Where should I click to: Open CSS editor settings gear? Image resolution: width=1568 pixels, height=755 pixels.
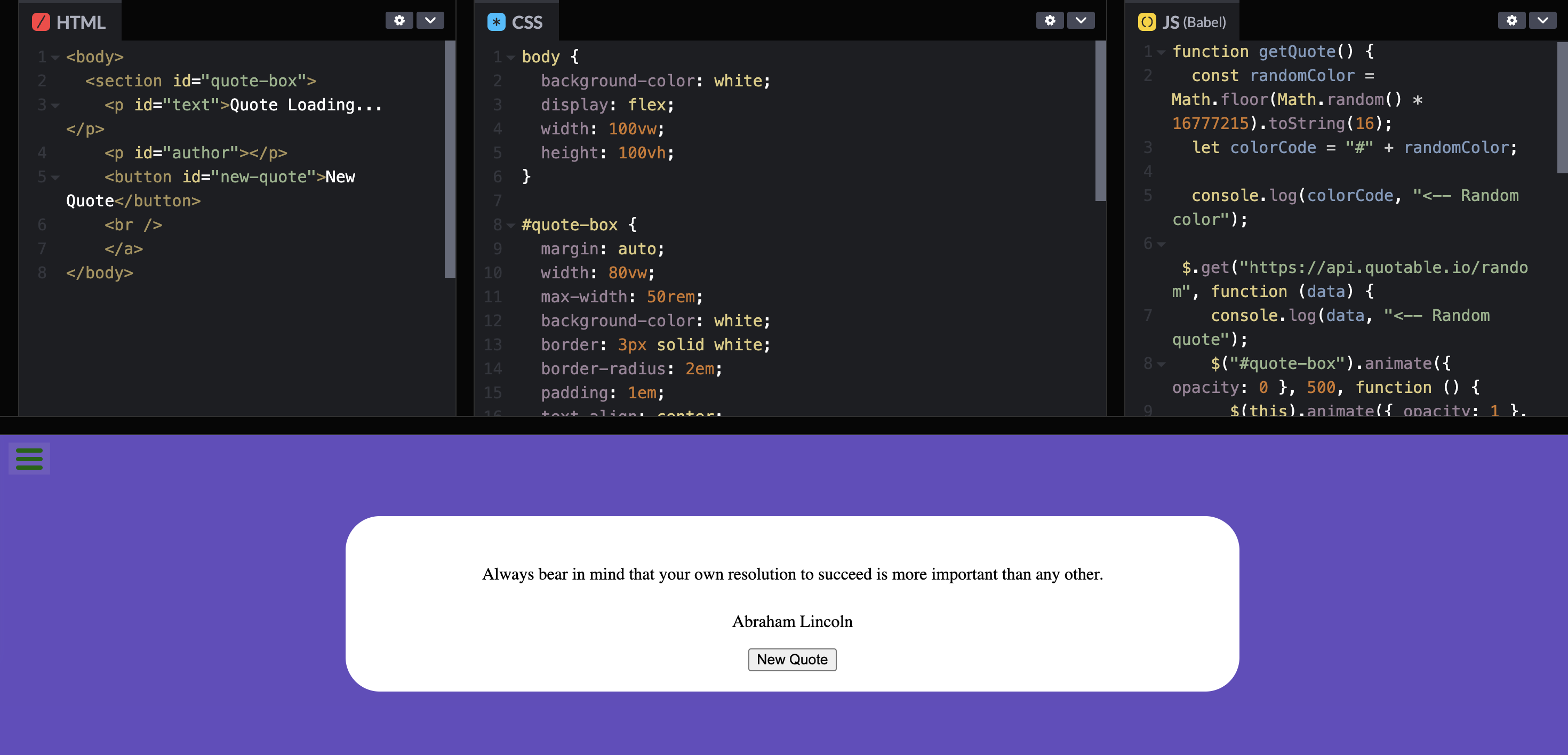pyautogui.click(x=1050, y=21)
